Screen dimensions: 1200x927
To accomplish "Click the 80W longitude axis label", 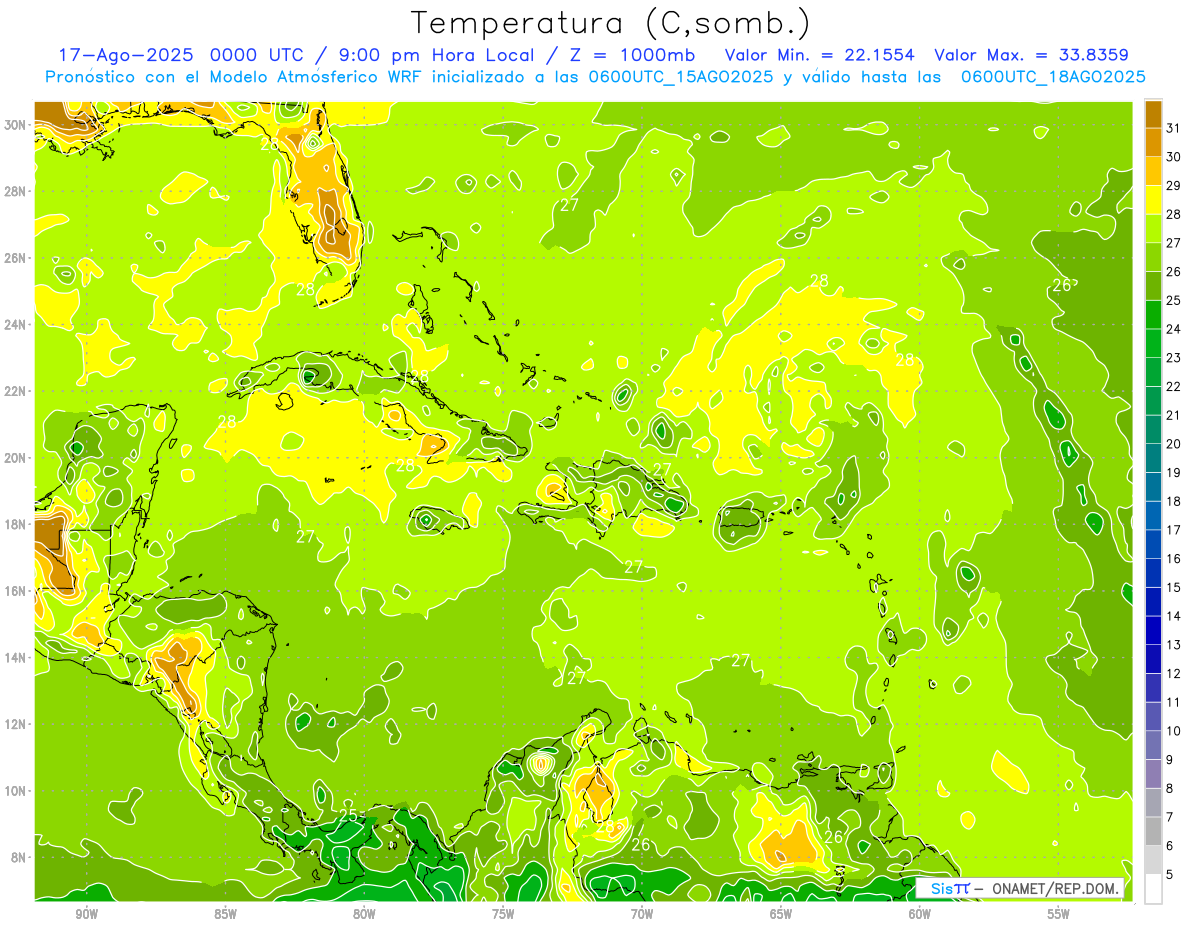I will pyautogui.click(x=364, y=914).
